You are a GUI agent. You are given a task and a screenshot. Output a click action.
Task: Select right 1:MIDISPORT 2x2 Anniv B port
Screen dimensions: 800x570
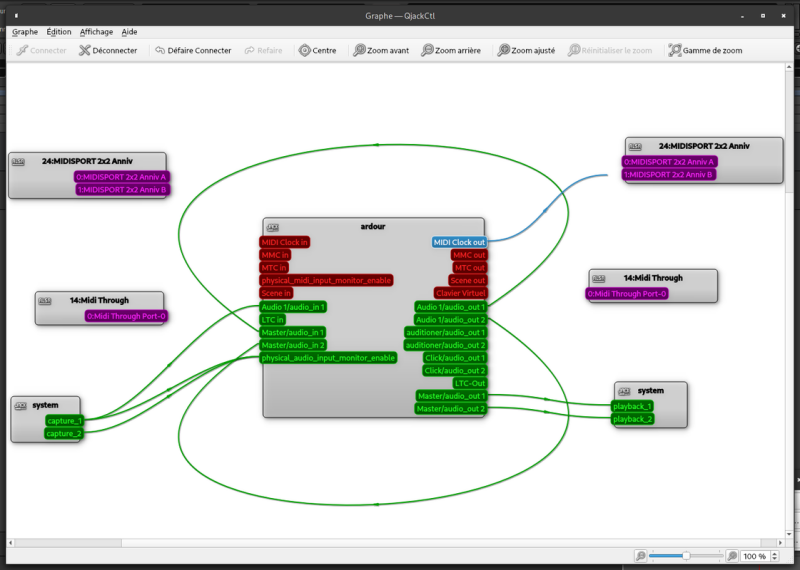click(669, 175)
